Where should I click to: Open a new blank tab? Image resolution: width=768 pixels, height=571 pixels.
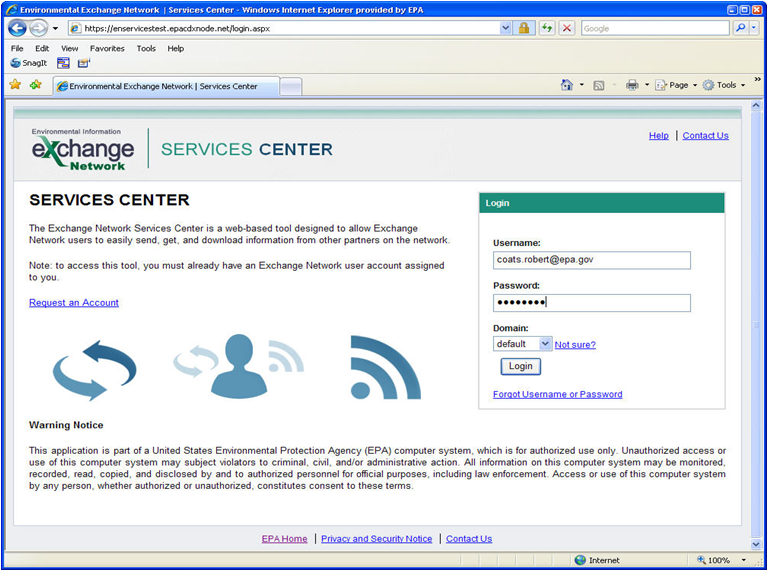[290, 87]
